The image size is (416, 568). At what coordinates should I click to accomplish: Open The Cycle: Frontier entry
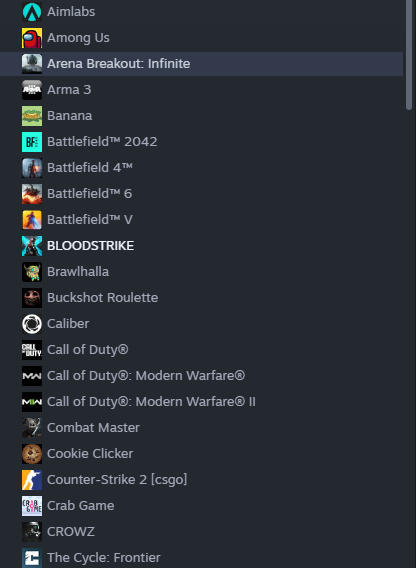pyautogui.click(x=201, y=558)
